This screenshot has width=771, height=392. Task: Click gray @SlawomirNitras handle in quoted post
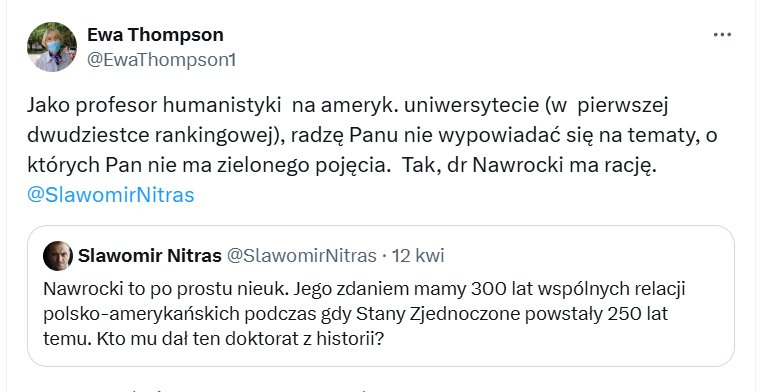[x=301, y=256]
